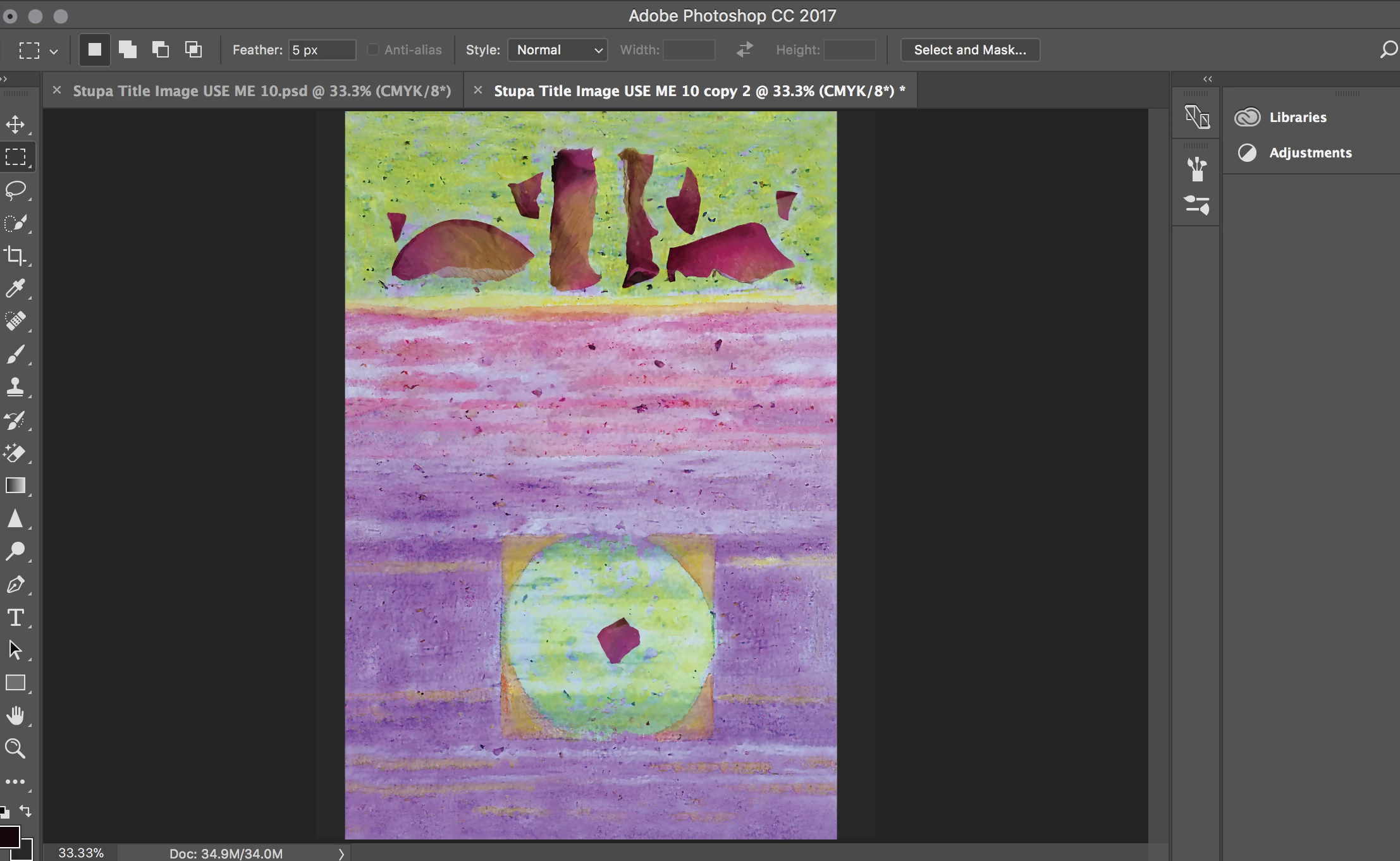Screen dimensions: 1400x861
Task: Expand the status bar info arrow
Action: click(x=341, y=853)
